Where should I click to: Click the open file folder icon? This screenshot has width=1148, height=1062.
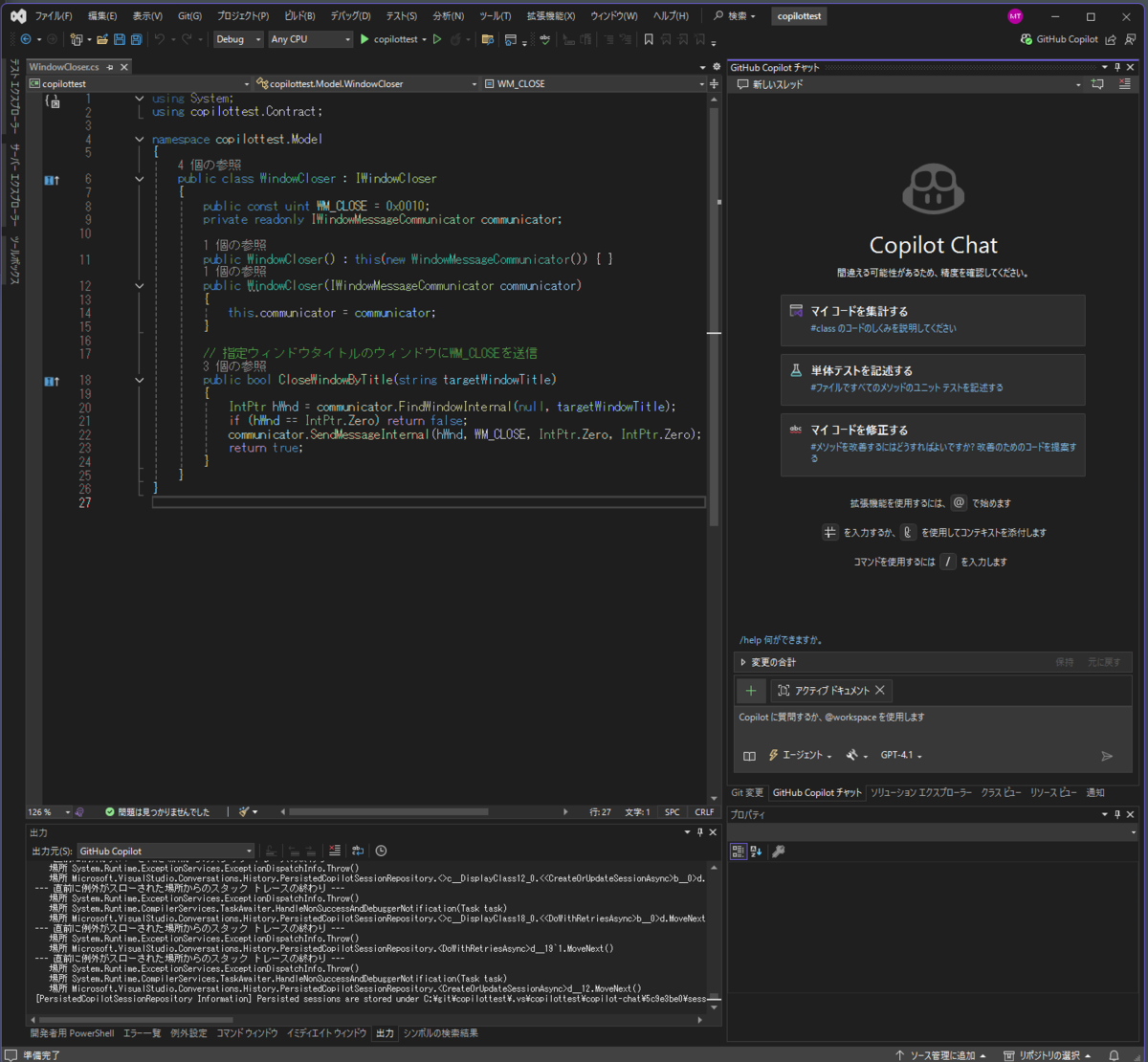click(102, 39)
